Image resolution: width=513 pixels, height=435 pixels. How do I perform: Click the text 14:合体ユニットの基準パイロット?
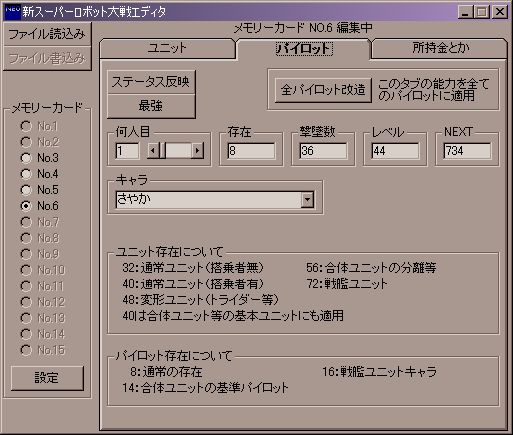205,388
